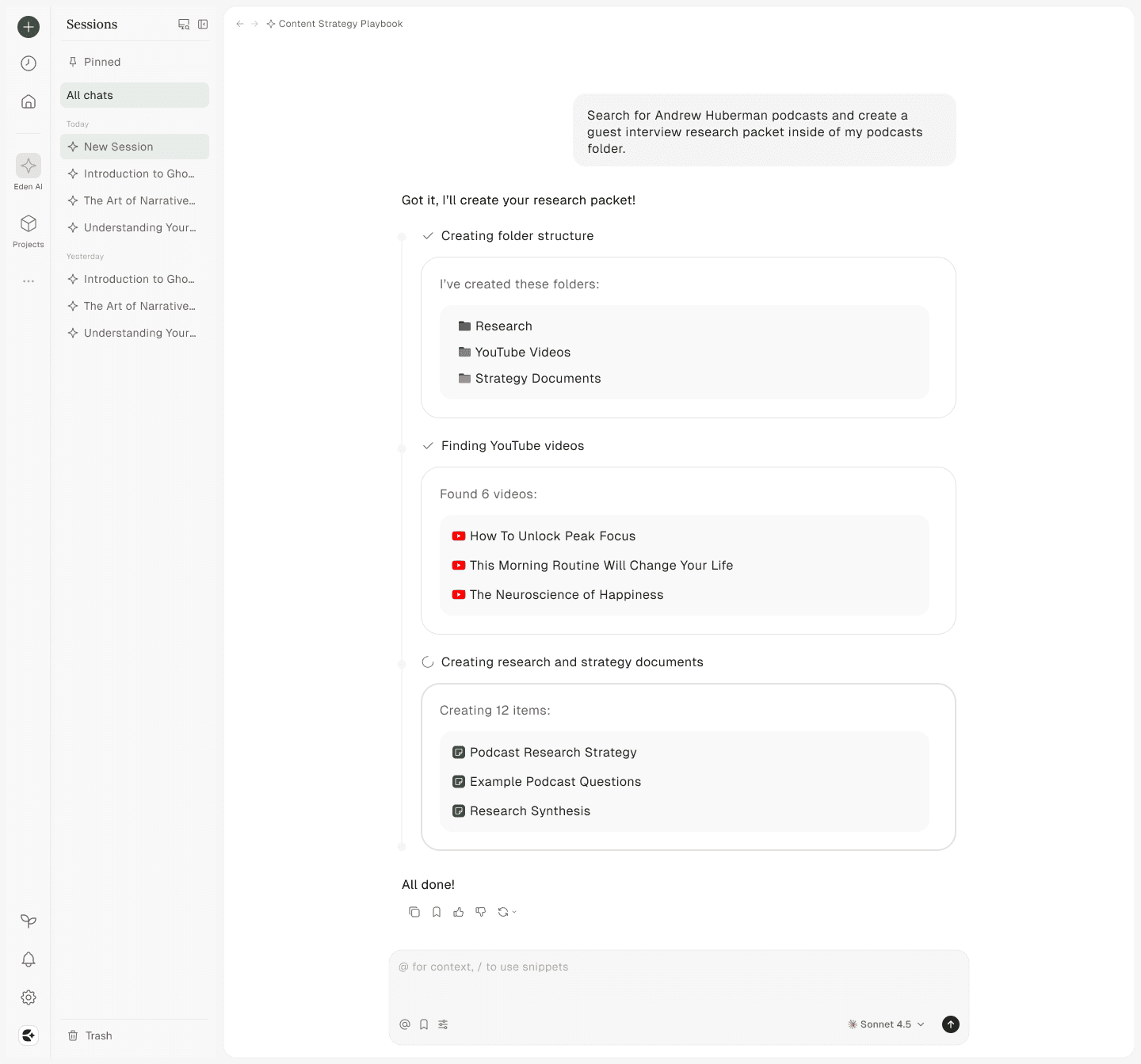Copy the response with the copy icon
The image size is (1141, 1064).
(414, 912)
